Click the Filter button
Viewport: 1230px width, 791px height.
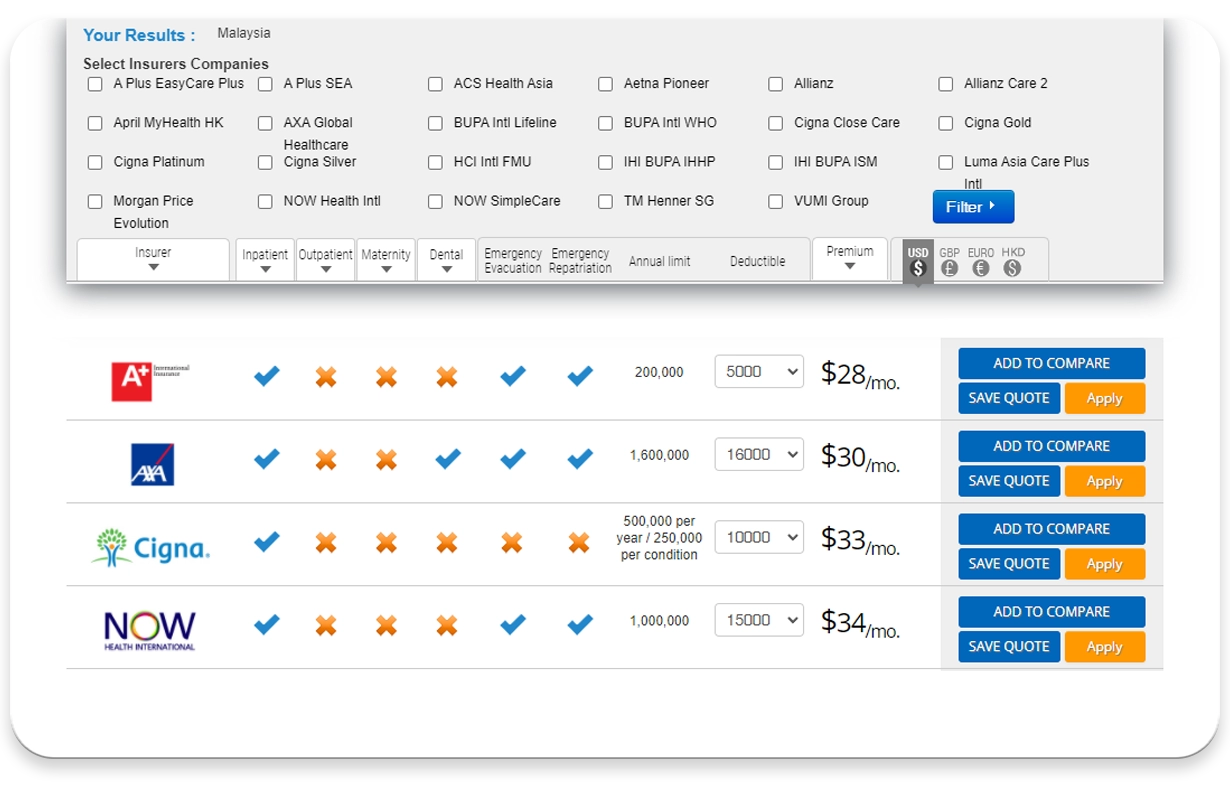click(x=973, y=207)
